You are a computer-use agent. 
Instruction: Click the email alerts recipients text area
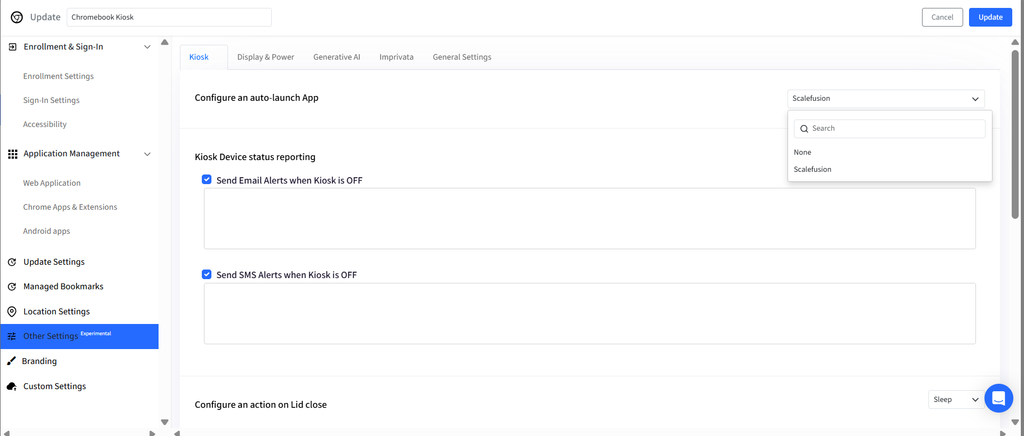pyautogui.click(x=590, y=219)
